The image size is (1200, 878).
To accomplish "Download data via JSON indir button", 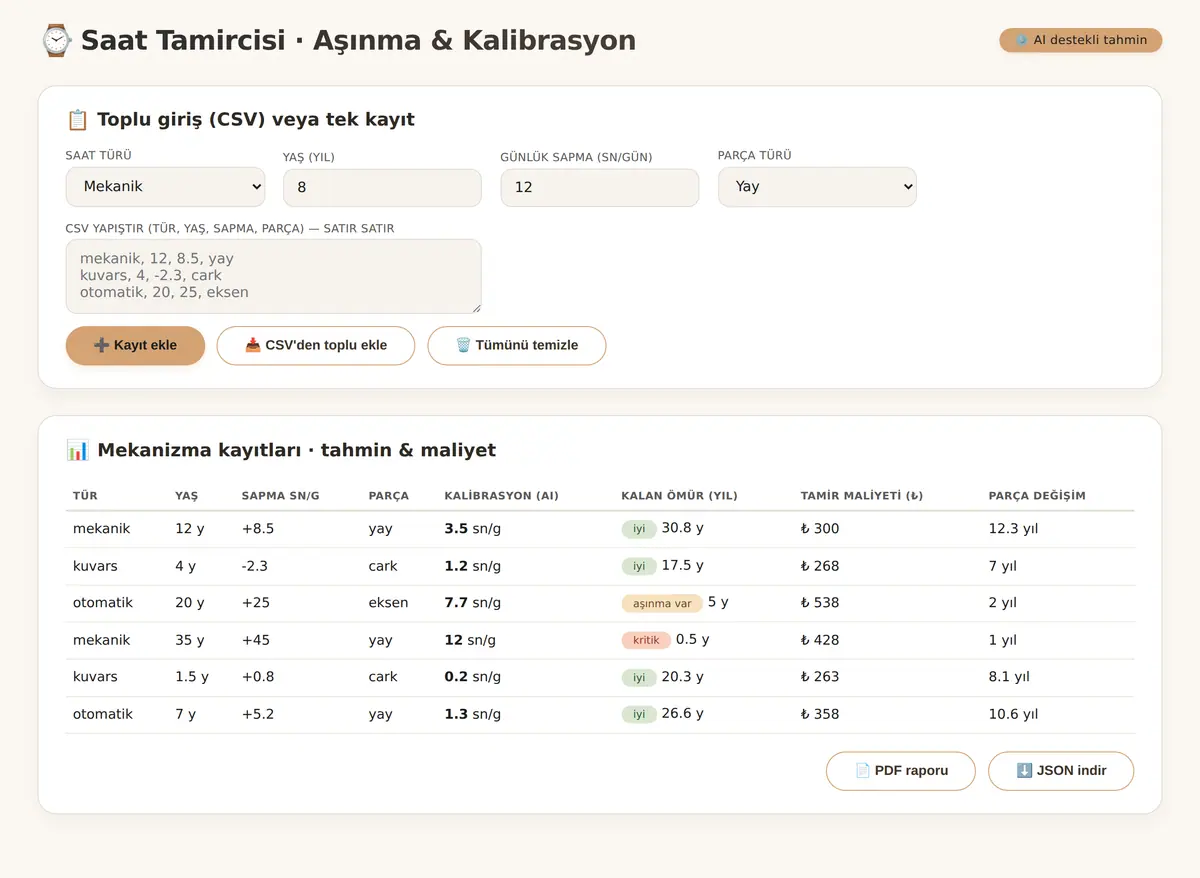I will pyautogui.click(x=1061, y=771).
